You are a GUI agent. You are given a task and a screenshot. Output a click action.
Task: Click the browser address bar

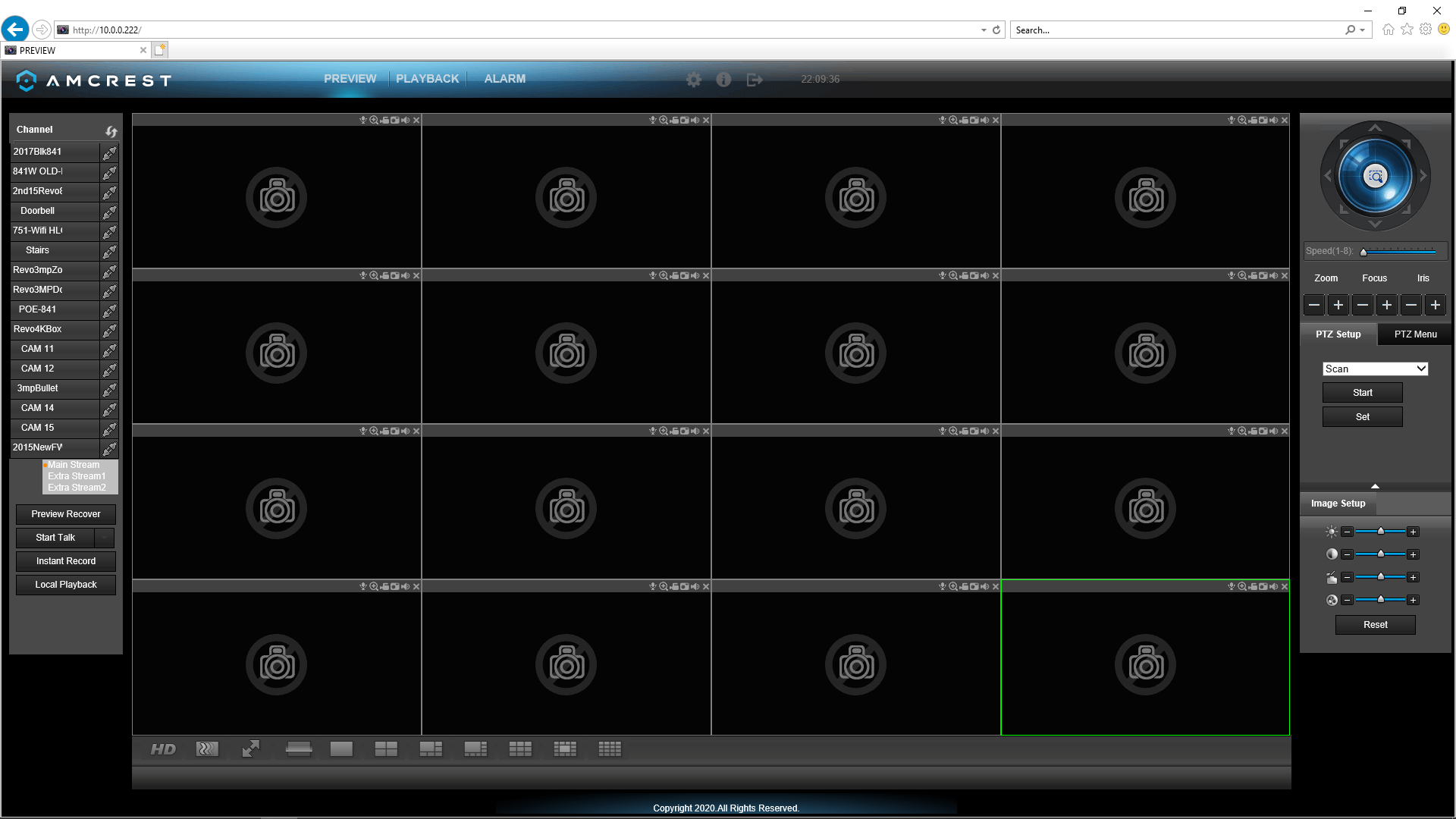coord(523,30)
